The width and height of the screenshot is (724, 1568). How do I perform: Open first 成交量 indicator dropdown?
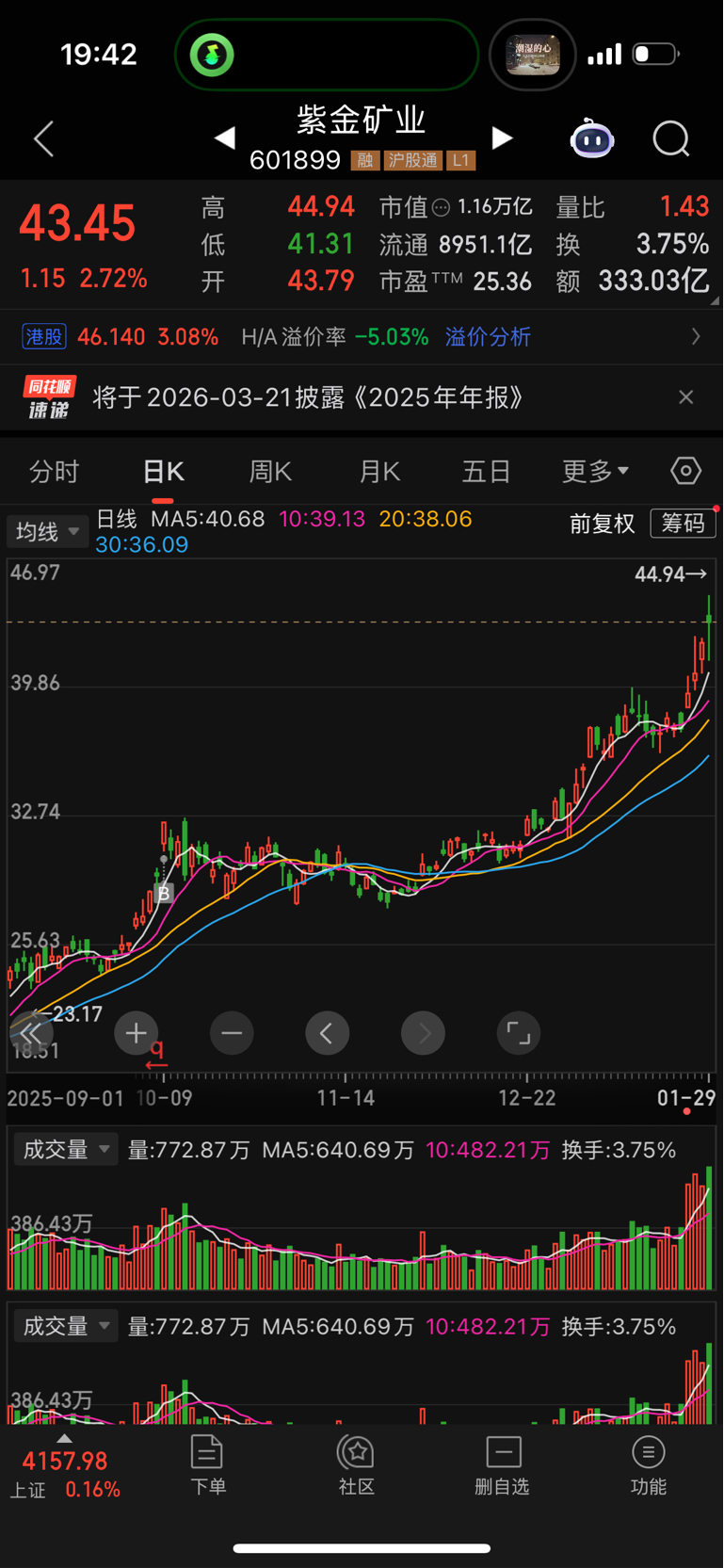point(66,1149)
